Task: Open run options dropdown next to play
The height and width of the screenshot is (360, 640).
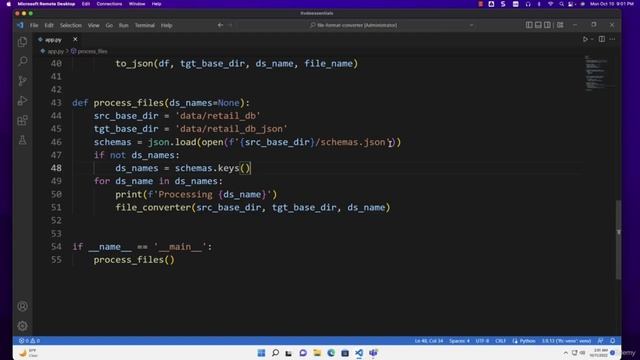Action: pyautogui.click(x=591, y=39)
